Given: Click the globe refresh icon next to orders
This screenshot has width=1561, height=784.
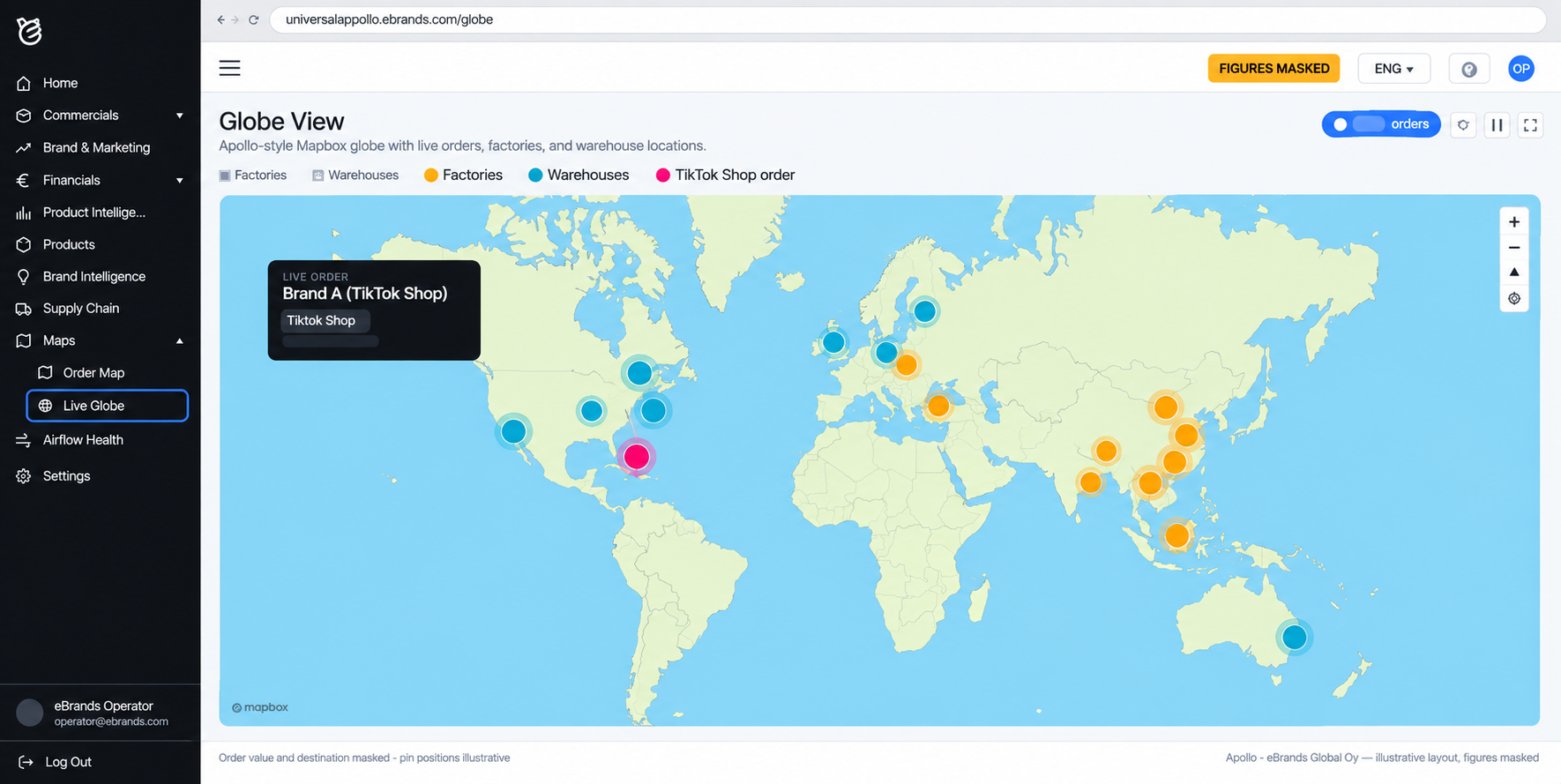Looking at the screenshot, I should tap(1463, 125).
